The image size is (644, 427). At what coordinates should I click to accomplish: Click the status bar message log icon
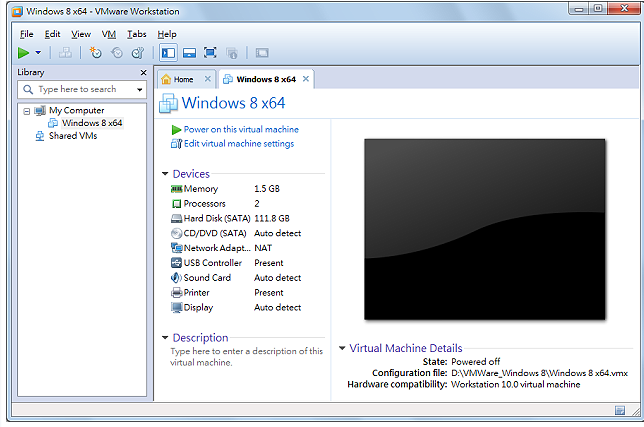point(620,410)
